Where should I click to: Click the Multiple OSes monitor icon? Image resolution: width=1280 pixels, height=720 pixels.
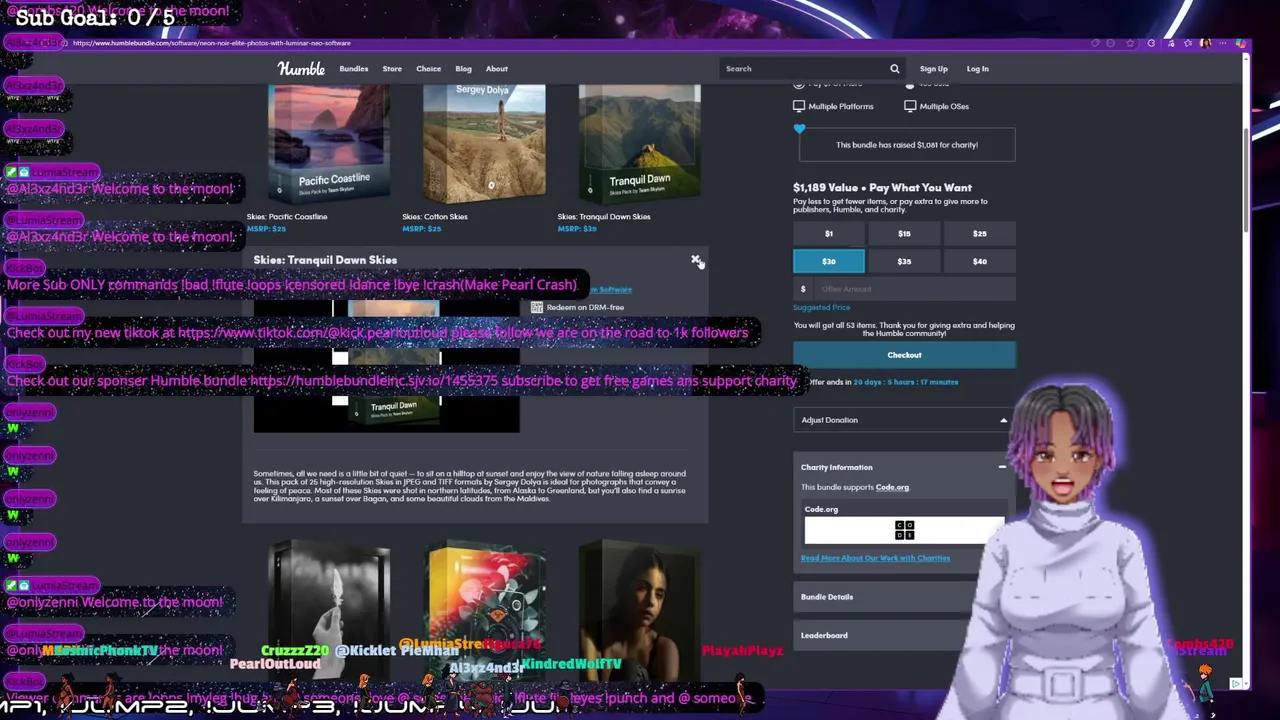[x=910, y=106]
